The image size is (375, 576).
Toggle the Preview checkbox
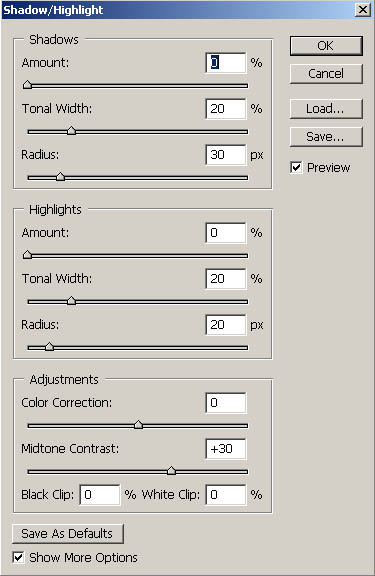[x=296, y=168]
